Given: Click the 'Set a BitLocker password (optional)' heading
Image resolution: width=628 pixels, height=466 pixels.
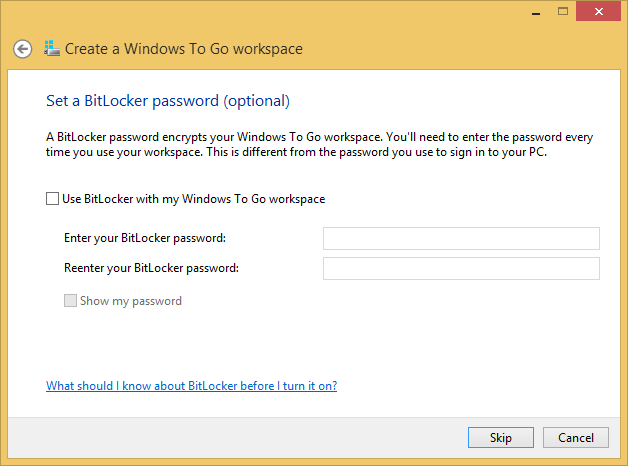Looking at the screenshot, I should point(168,101).
